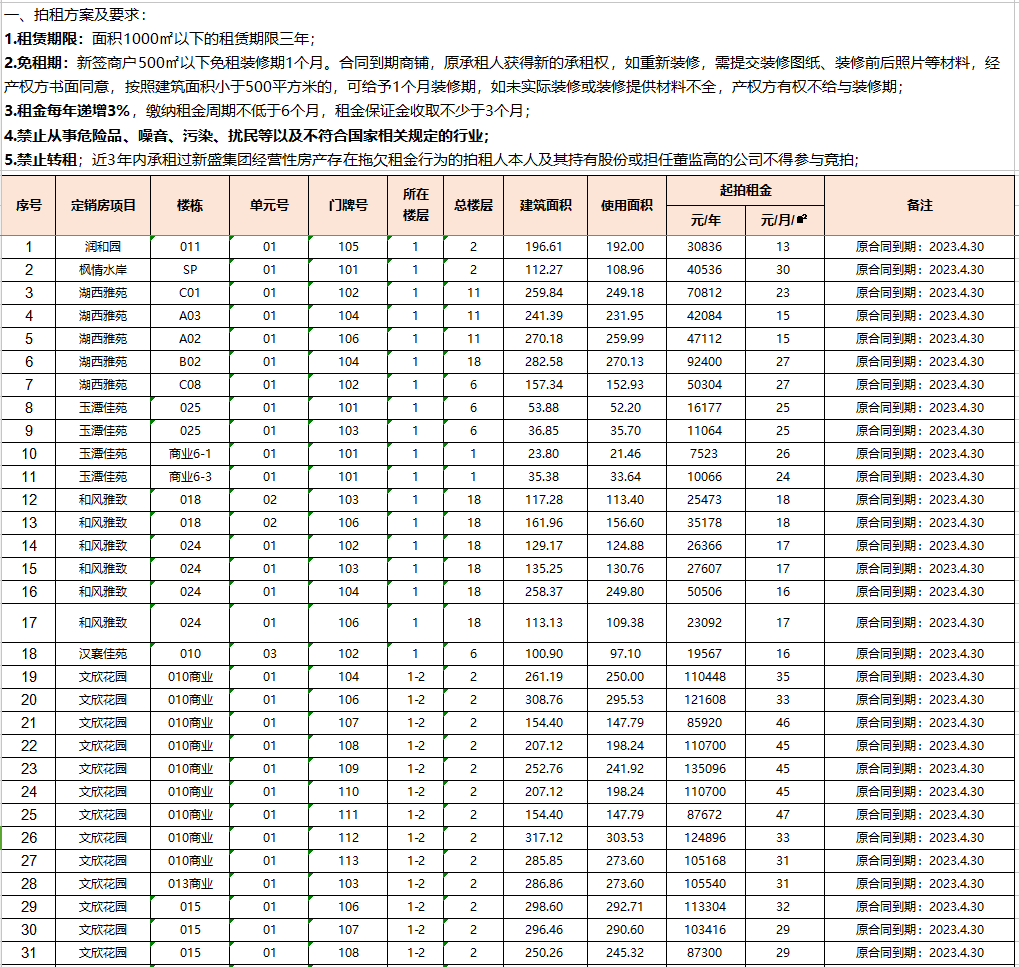Select the 汉宸佳苑 project cell
The height and width of the screenshot is (967, 1019).
(104, 653)
